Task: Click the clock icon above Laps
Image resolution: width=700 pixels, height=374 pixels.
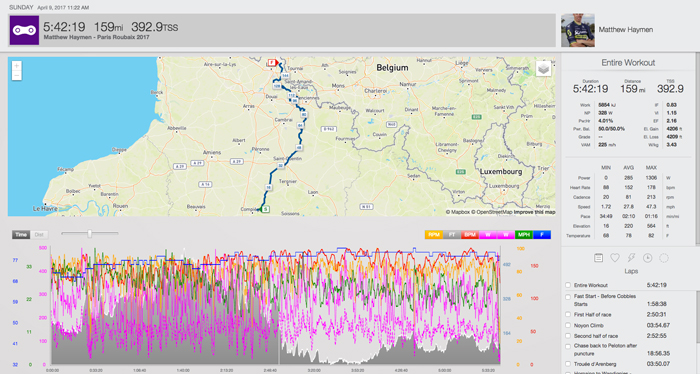Action: 647,258
